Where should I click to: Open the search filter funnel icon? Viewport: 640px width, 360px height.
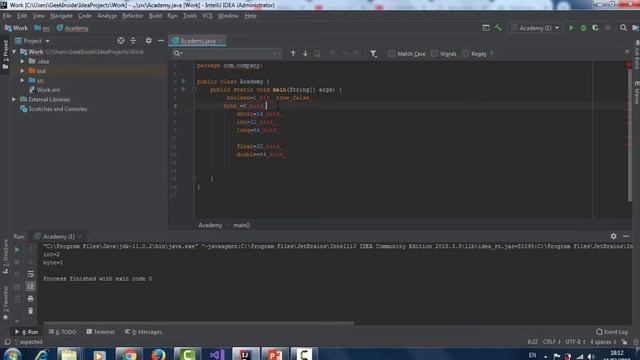click(x=373, y=53)
